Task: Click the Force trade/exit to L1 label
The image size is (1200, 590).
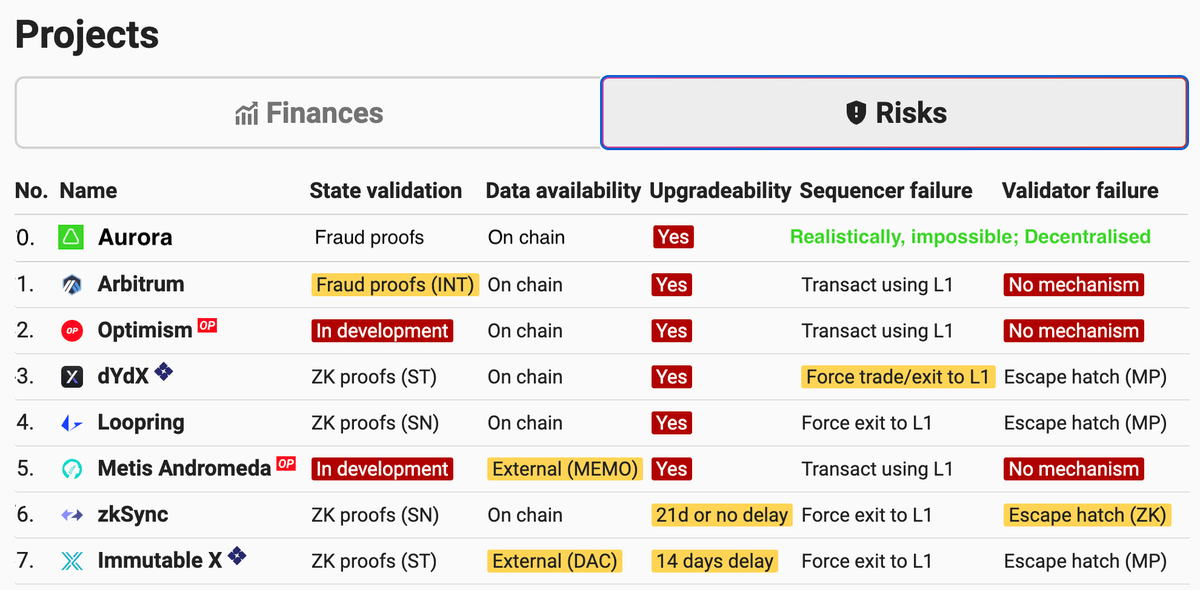Action: click(897, 377)
